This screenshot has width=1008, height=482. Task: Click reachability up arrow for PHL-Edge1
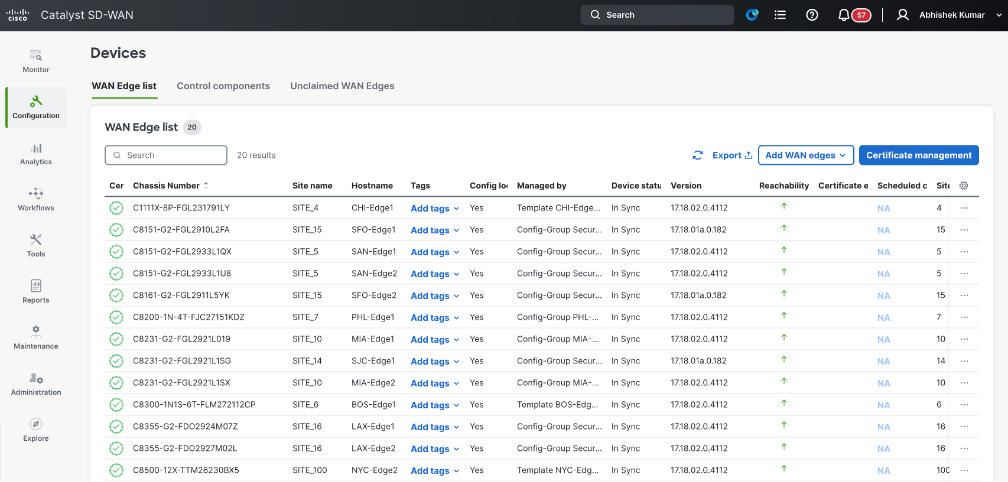click(784, 316)
